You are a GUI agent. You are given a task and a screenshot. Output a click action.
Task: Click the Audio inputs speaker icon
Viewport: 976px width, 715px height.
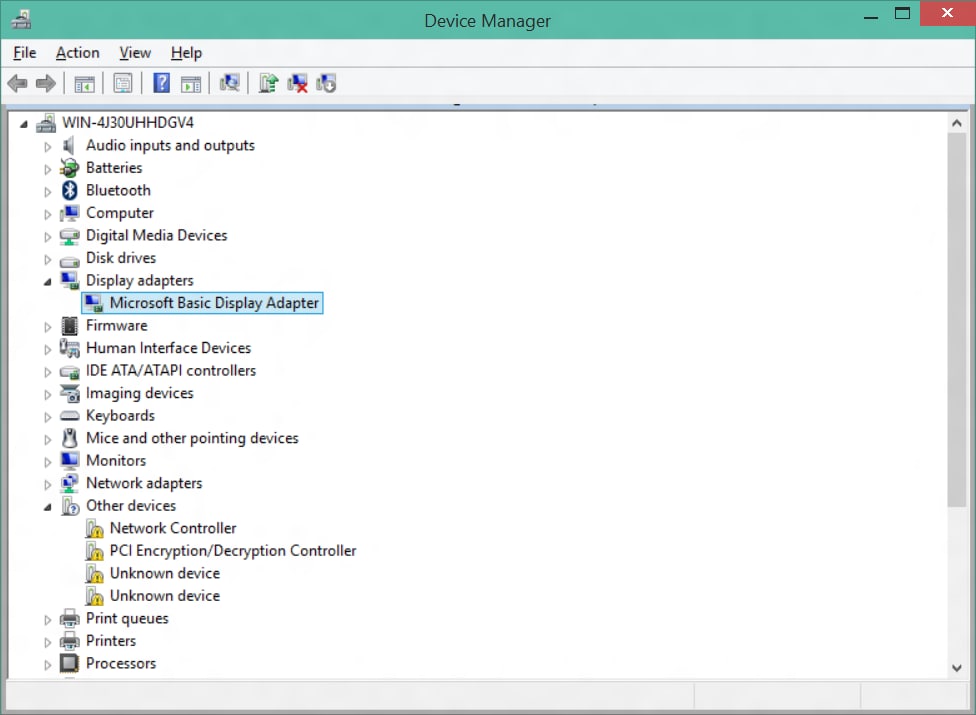point(68,145)
